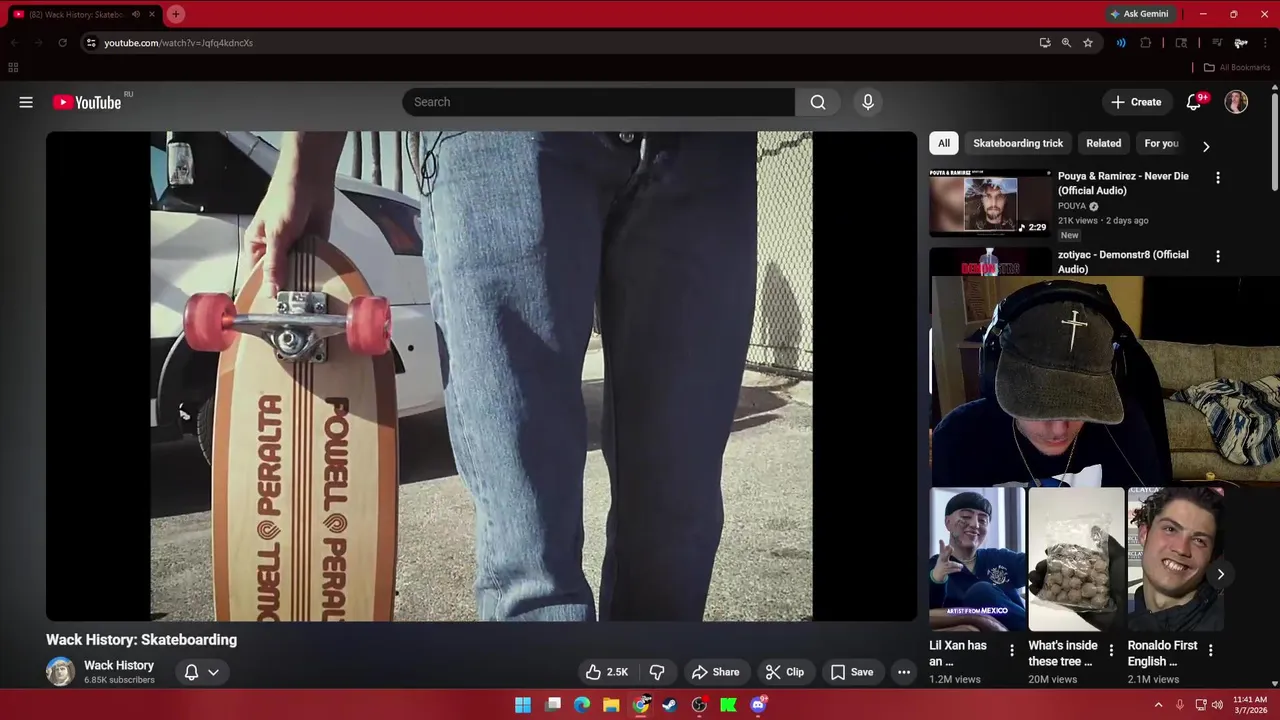The height and width of the screenshot is (720, 1280).
Task: Open All Bookmarks folder
Action: coord(1236,68)
